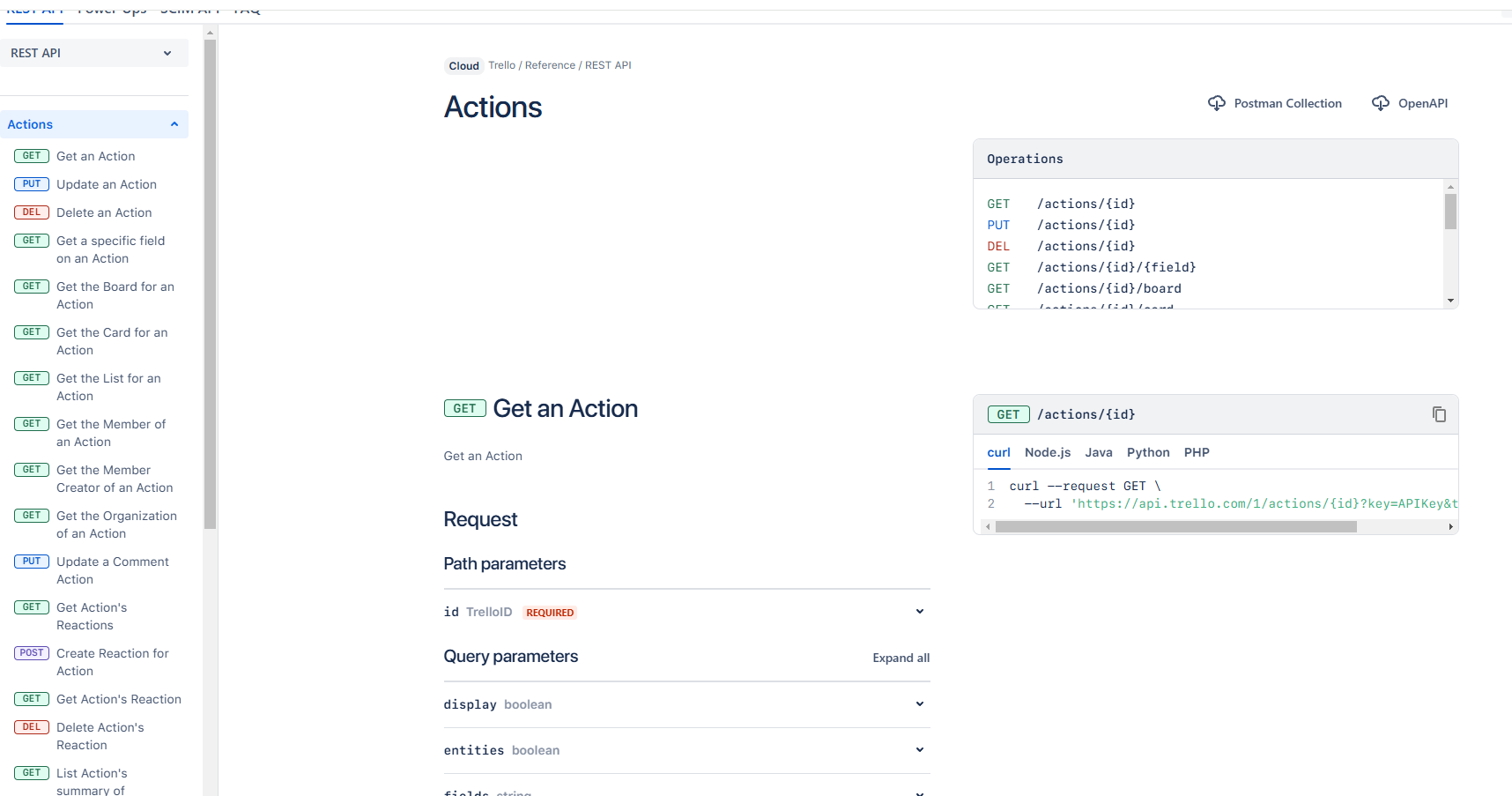This screenshot has height=796, width=1512.
Task: Click the Operations list scroll up arrow
Action: pos(1450,187)
